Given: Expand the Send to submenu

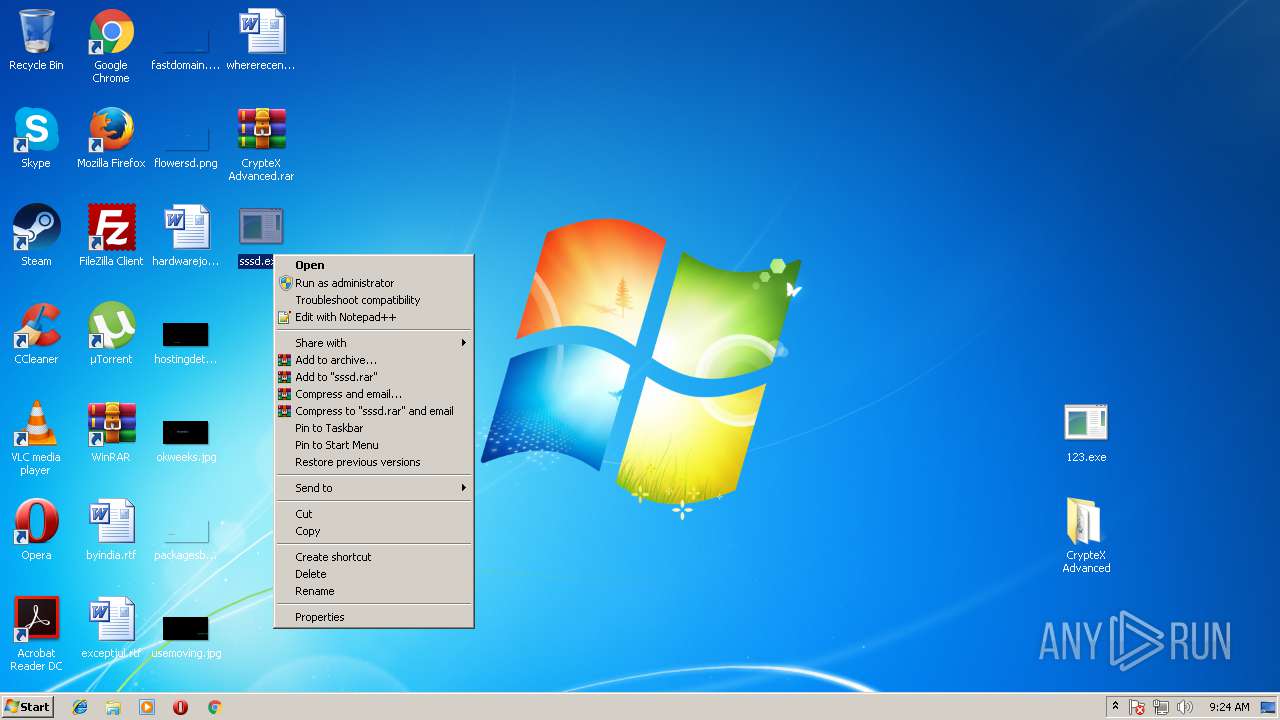Looking at the screenshot, I should point(374,488).
